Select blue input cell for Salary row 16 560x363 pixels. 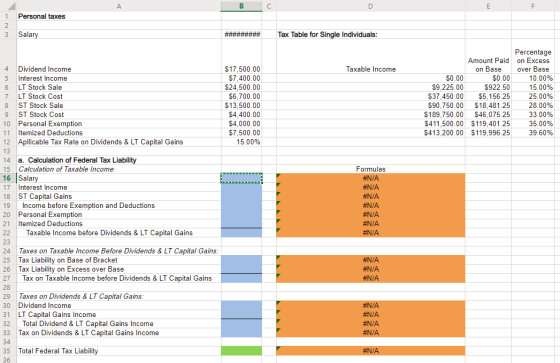[x=241, y=178]
